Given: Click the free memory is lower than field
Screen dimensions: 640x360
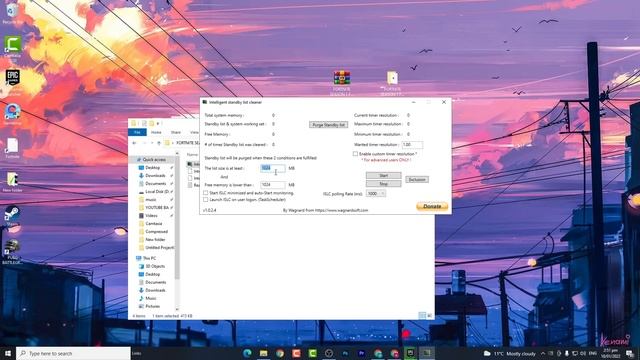Looking at the screenshot, I should click(273, 185).
